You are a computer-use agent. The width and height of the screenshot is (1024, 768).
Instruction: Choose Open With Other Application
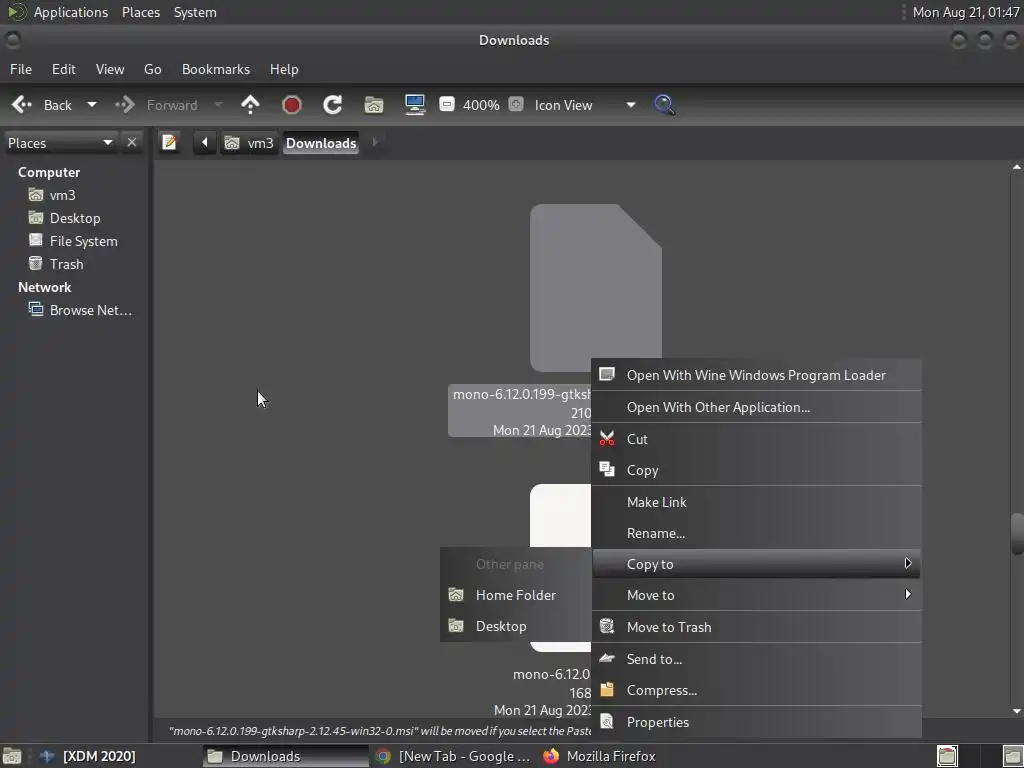[756, 407]
